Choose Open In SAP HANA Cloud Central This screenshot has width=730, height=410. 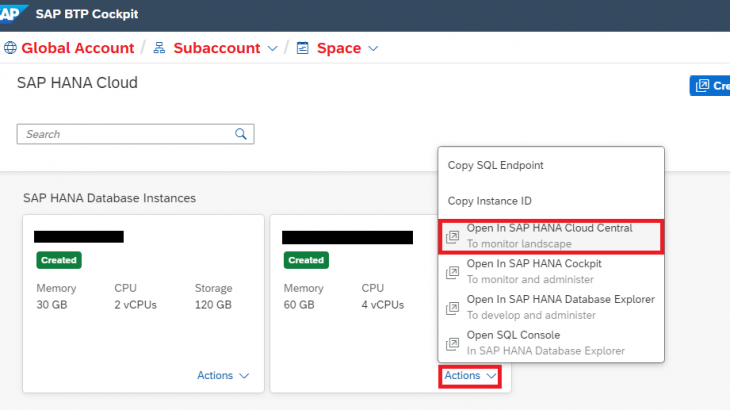[x=549, y=229]
